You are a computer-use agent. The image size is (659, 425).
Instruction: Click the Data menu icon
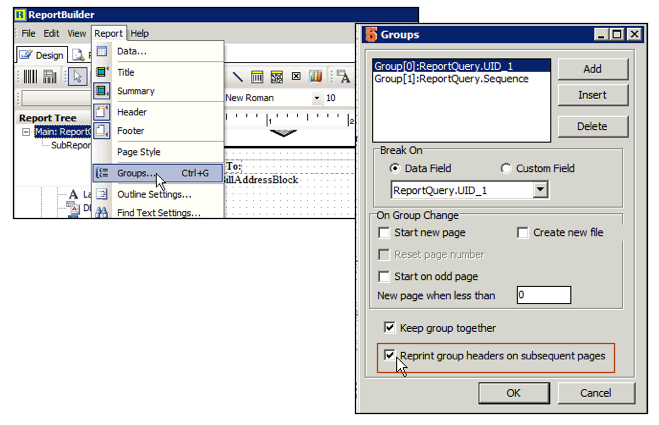coord(102,51)
